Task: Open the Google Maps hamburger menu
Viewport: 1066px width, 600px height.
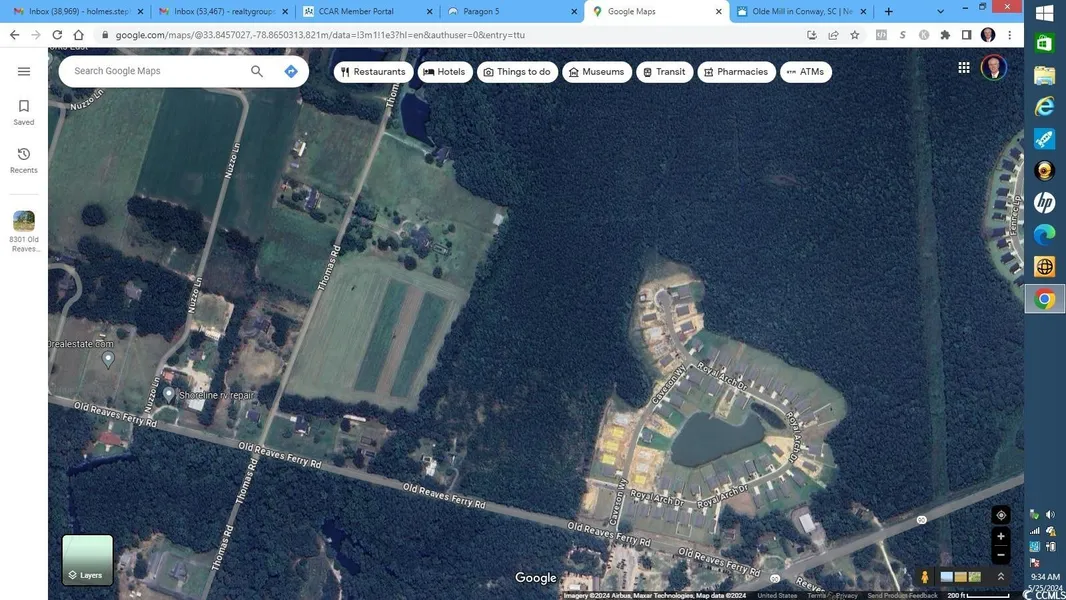Action: point(24,72)
